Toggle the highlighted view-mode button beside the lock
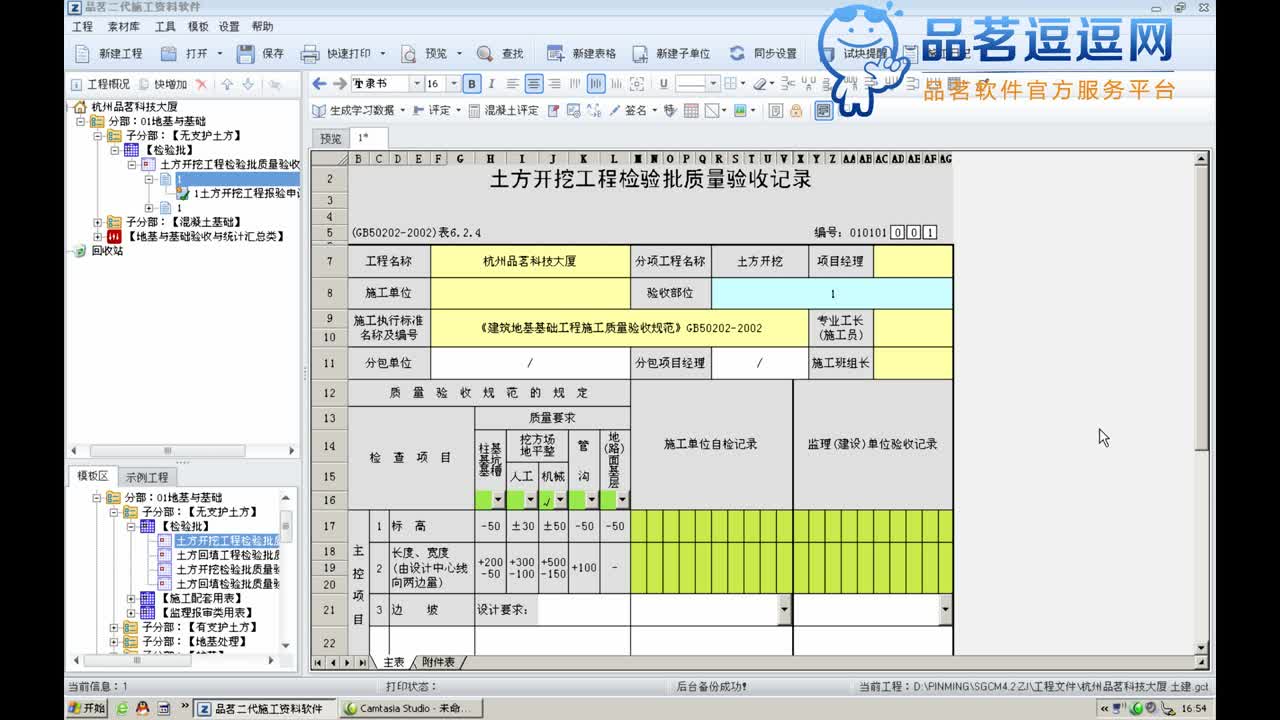Image resolution: width=1280 pixels, height=720 pixels. [824, 111]
